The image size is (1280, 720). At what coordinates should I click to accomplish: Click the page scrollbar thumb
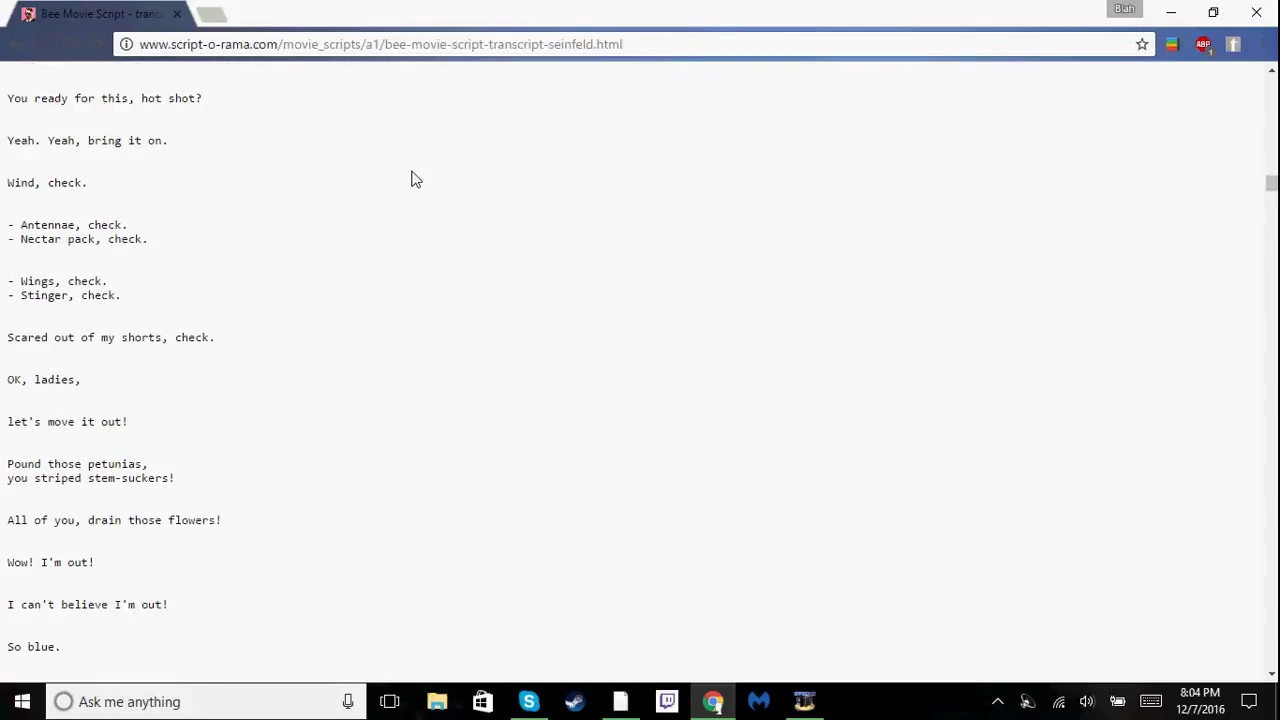click(x=1271, y=183)
